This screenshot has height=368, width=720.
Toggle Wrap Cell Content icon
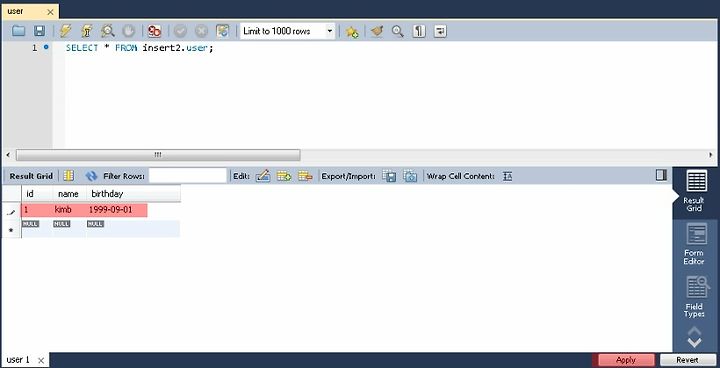[x=507, y=176]
